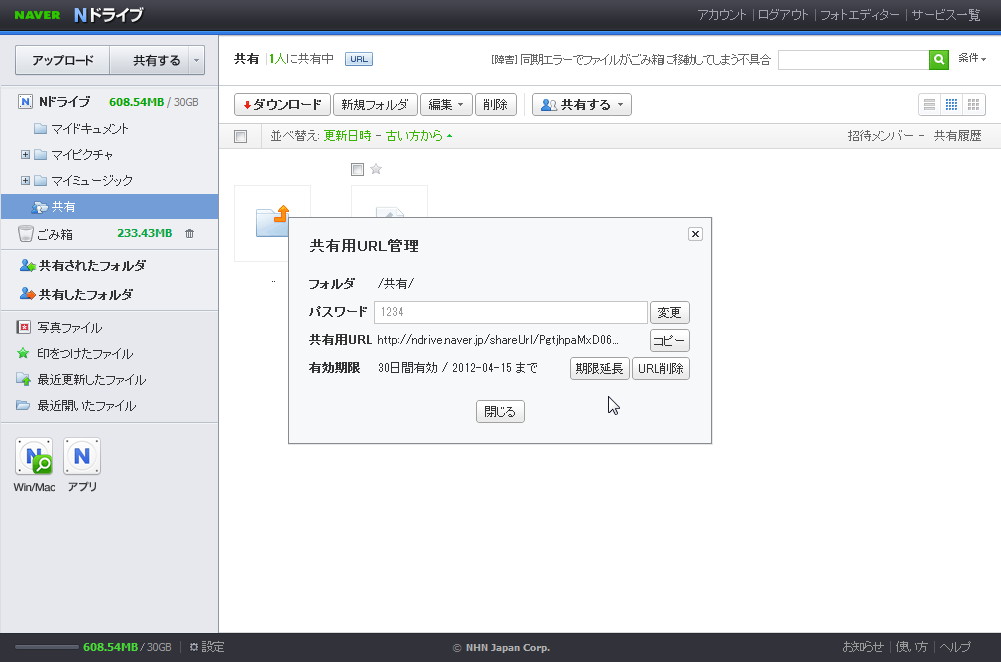Viewport: 1001px width, 662px height.
Task: Check the checkbox above the file thumbnail
Action: click(x=357, y=169)
